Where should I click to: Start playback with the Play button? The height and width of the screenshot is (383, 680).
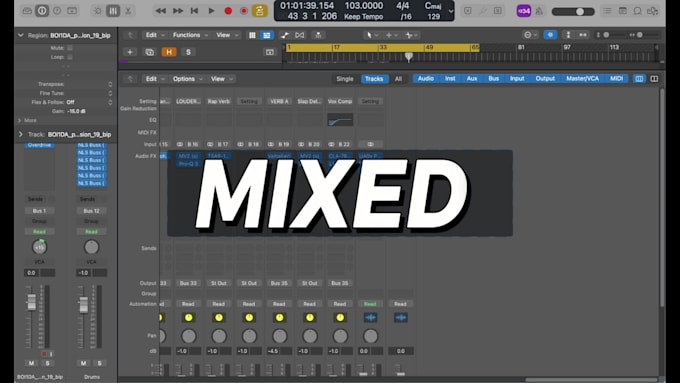tap(211, 11)
